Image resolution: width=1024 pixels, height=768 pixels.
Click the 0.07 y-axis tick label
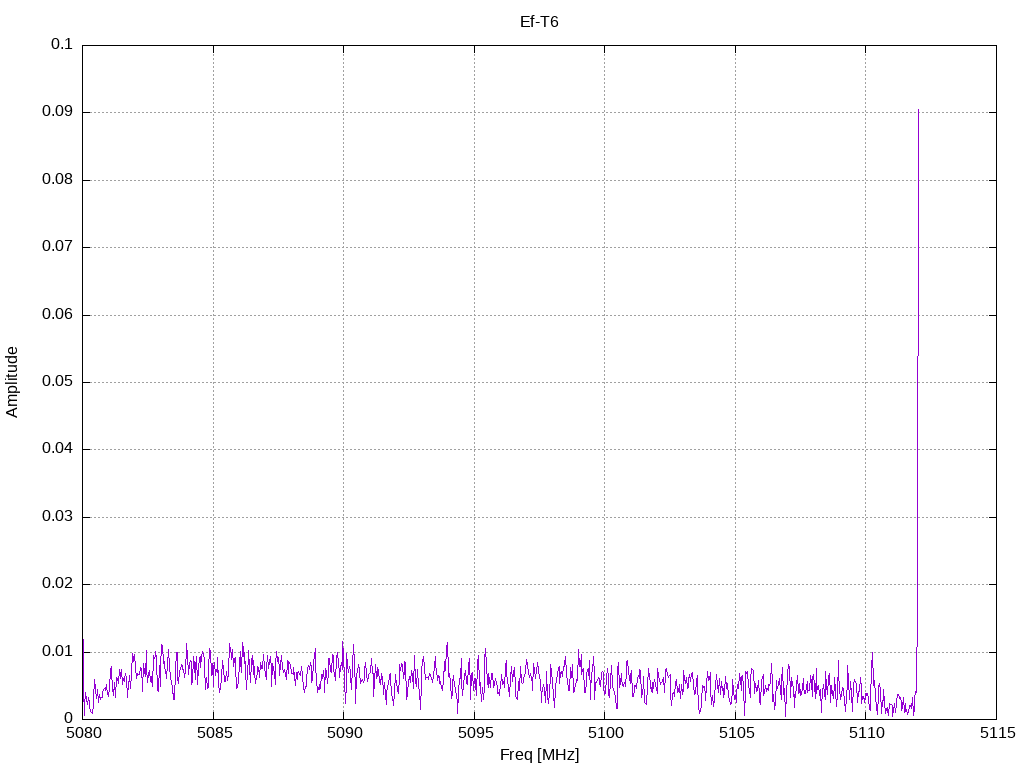click(x=58, y=247)
